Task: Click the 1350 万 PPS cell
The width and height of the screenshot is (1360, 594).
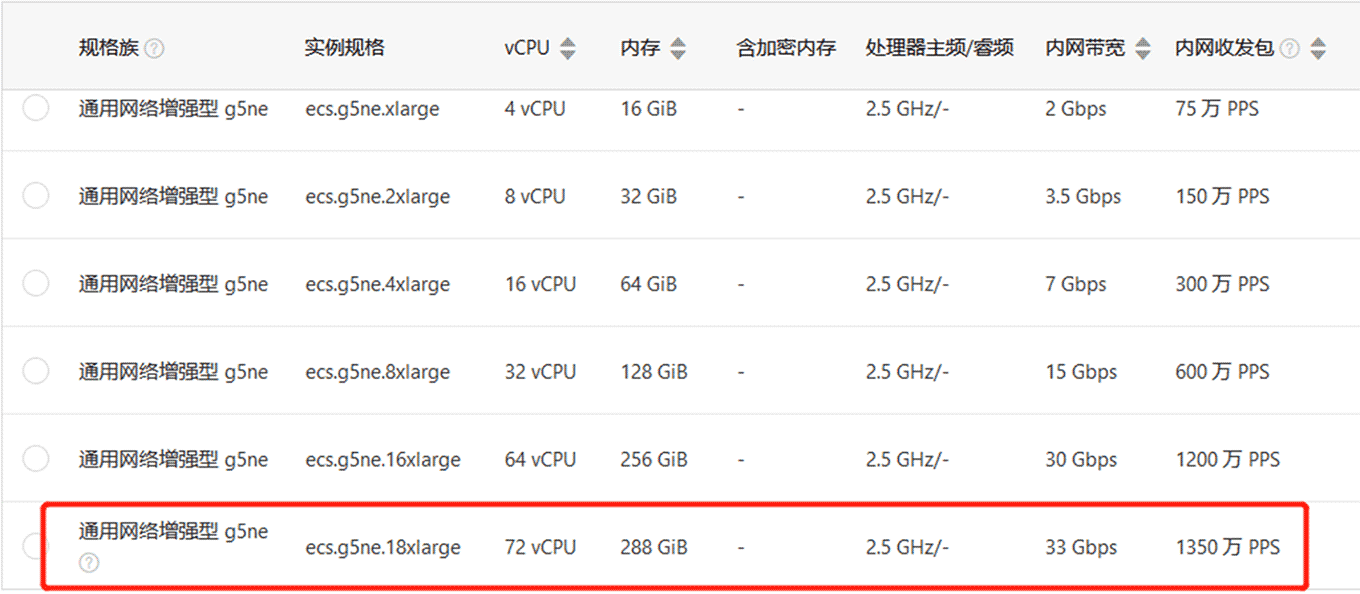Action: (x=1228, y=547)
